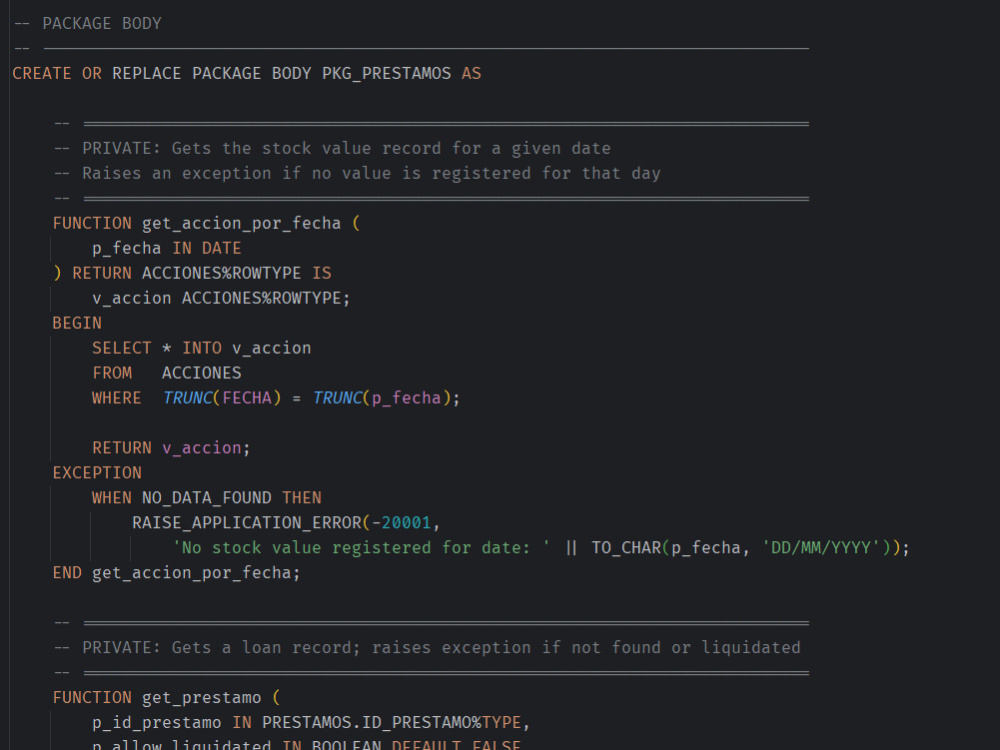Click the EXCEPTION keyword line

pyautogui.click(x=97, y=473)
